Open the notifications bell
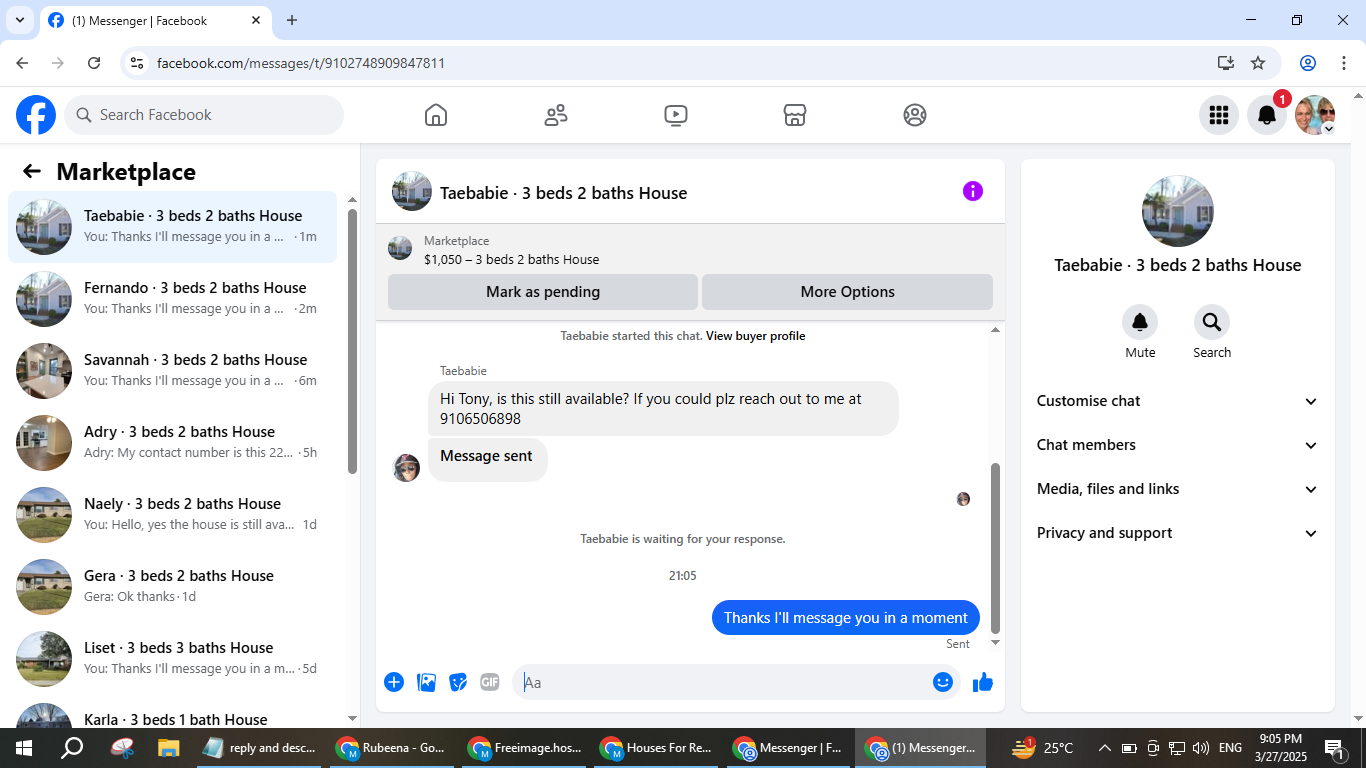1366x768 pixels. tap(1266, 115)
